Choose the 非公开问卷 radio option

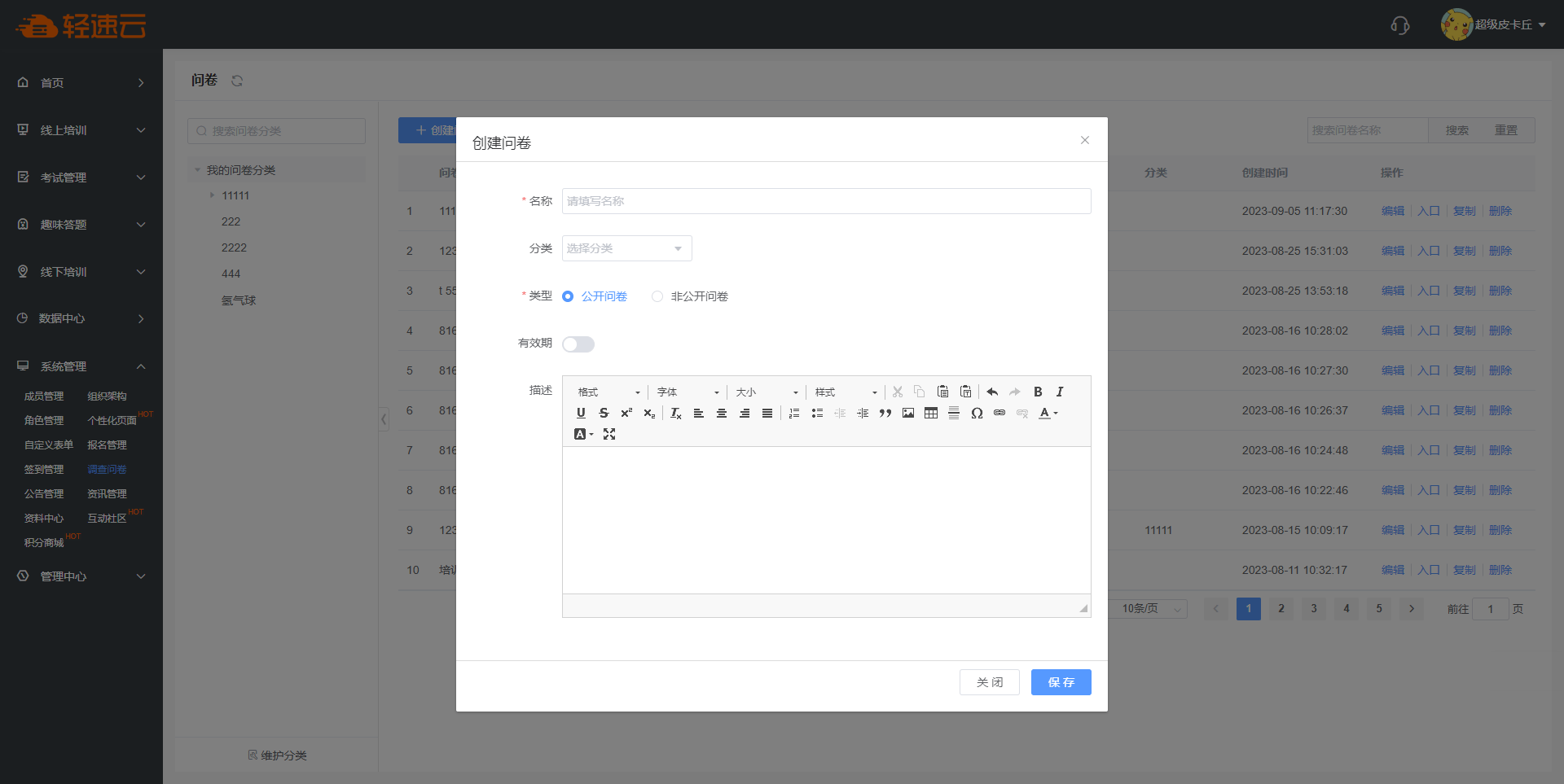(x=657, y=296)
